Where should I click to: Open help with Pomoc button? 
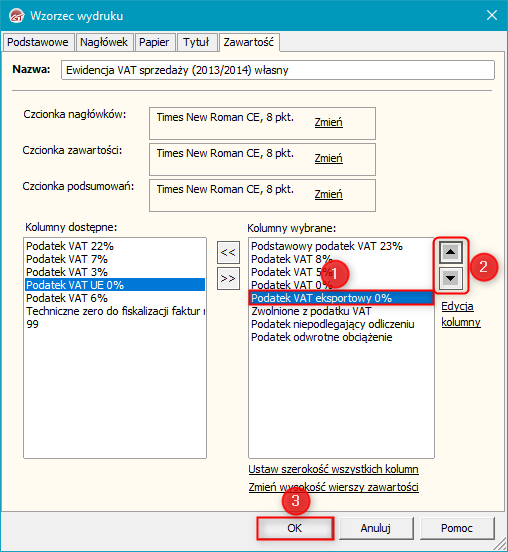coord(457,528)
